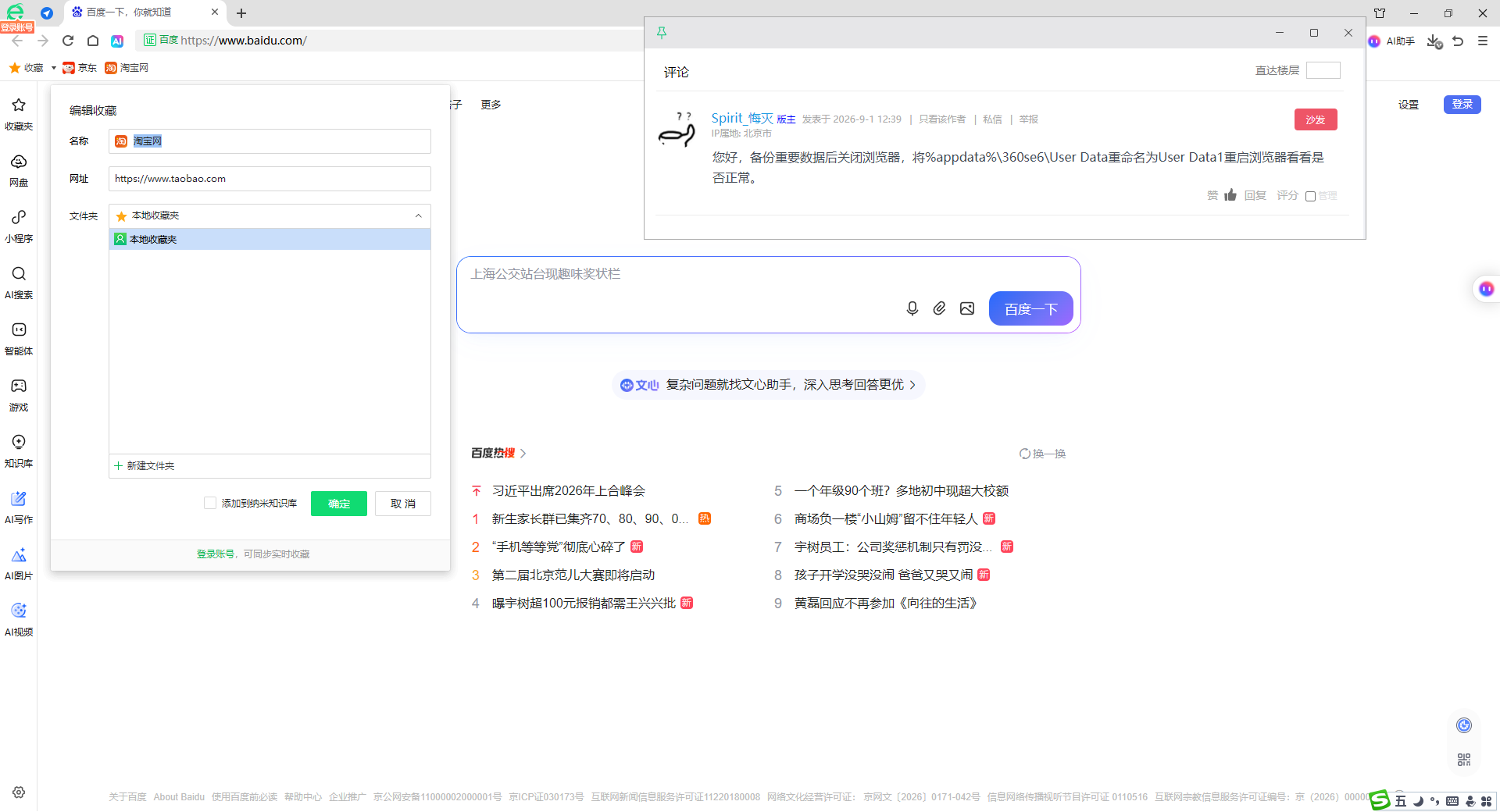Focus the 网址 URL field
Screen dimensions: 1500x812
tap(270, 179)
